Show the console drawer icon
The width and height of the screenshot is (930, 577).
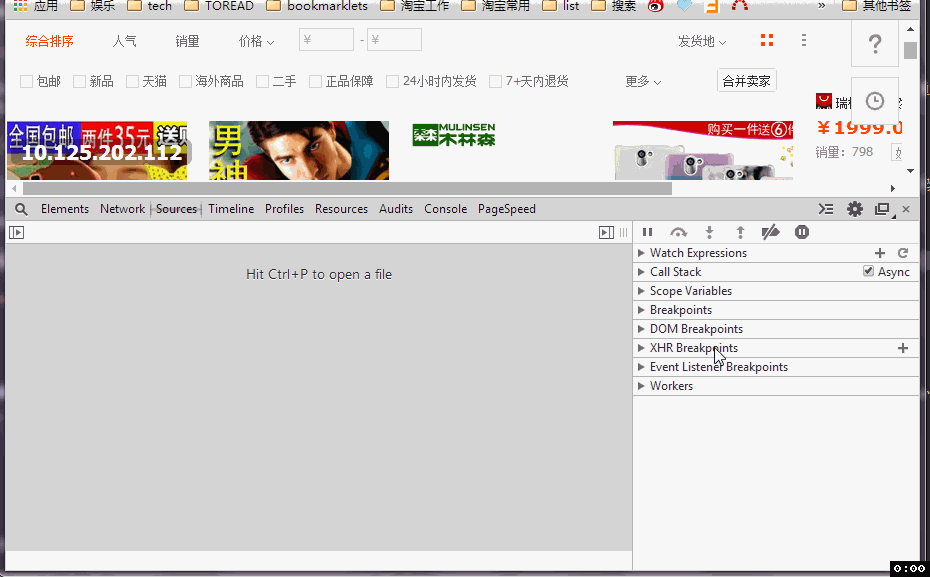826,209
